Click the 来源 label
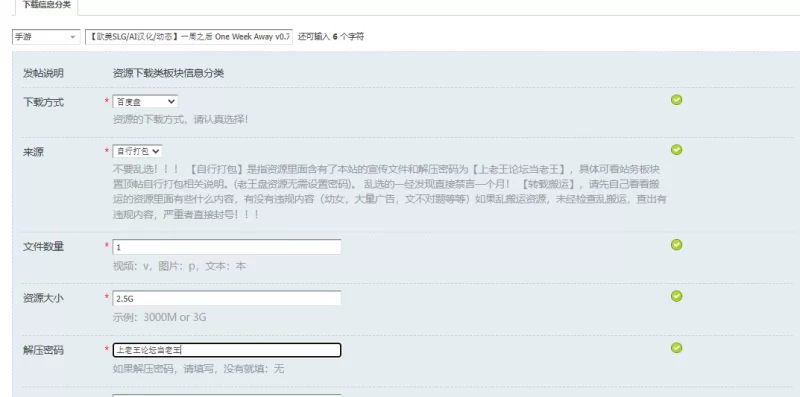Image resolution: width=800 pixels, height=397 pixels. [x=33, y=152]
